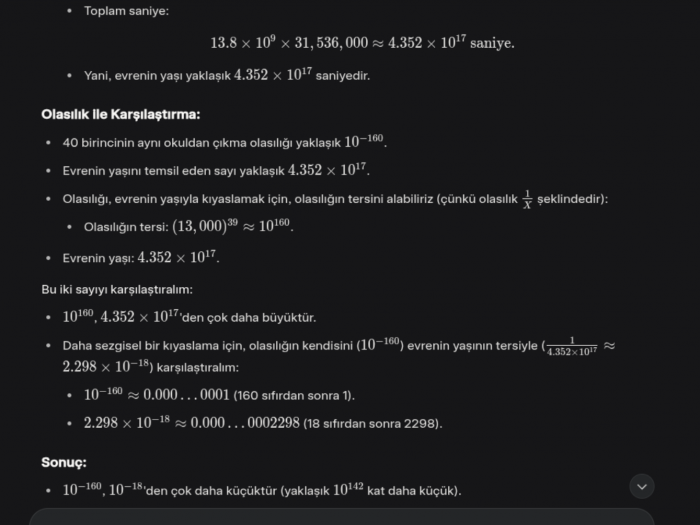
Task: Click the "Olasılık ile Karşılaştırma:" heading
Action: (x=121, y=114)
